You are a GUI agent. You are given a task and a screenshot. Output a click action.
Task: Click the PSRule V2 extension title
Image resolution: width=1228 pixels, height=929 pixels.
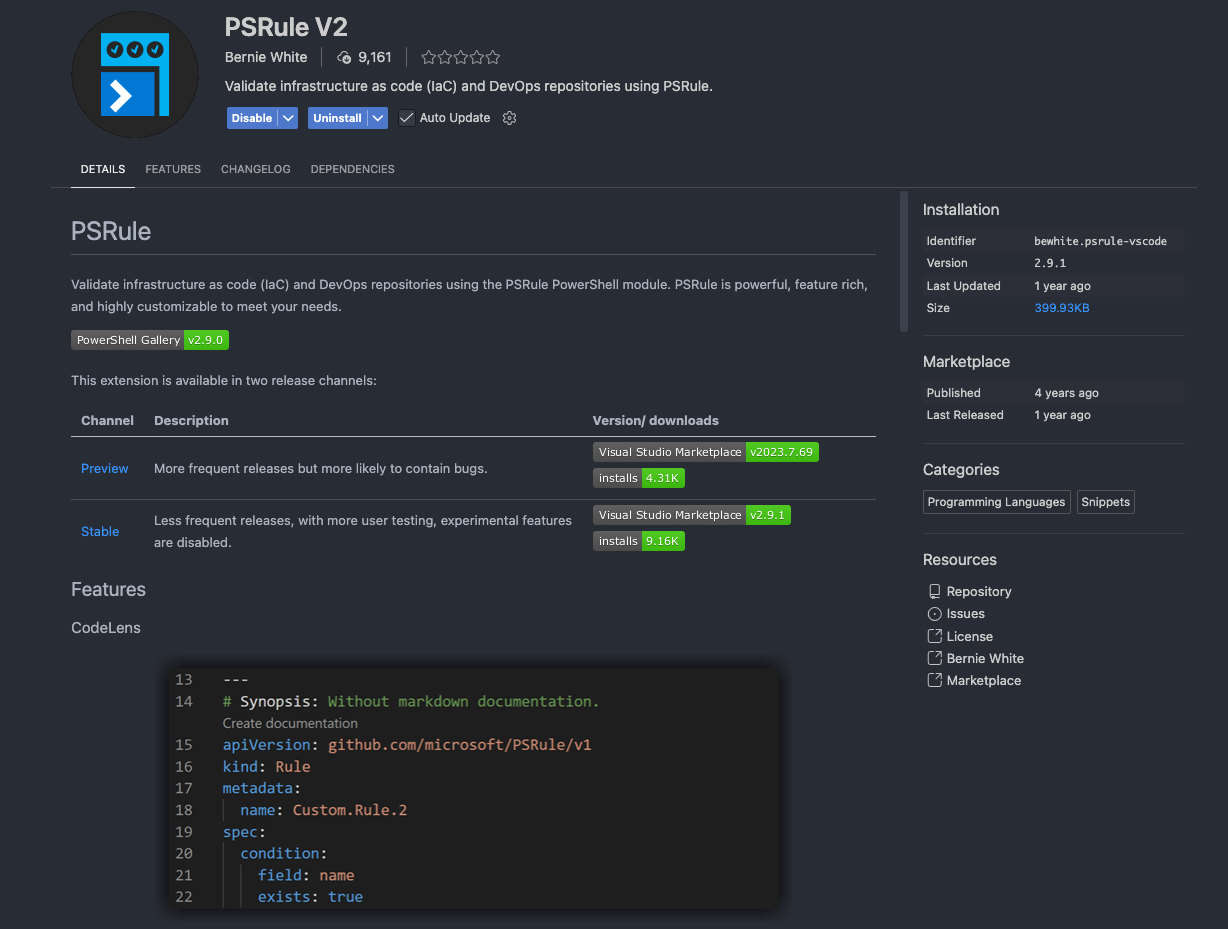(x=286, y=26)
